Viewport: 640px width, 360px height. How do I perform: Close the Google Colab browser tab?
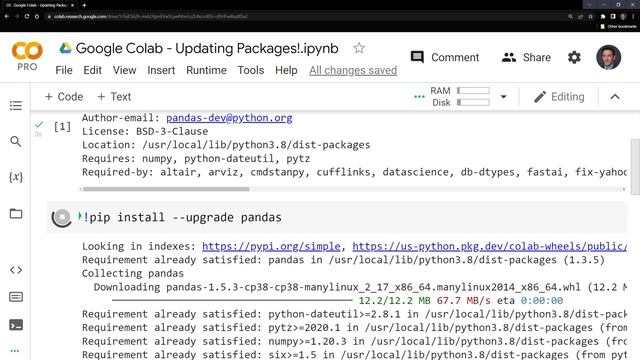coord(72,5)
